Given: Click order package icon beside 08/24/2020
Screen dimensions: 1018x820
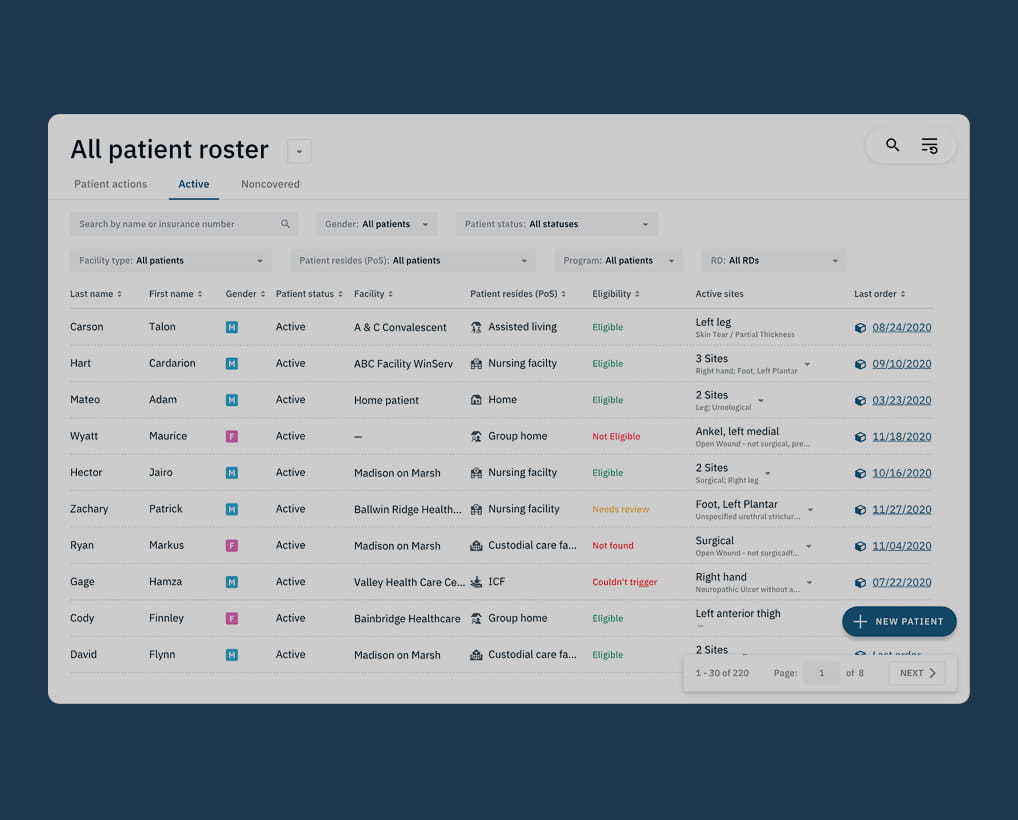Looking at the screenshot, I should [860, 328].
